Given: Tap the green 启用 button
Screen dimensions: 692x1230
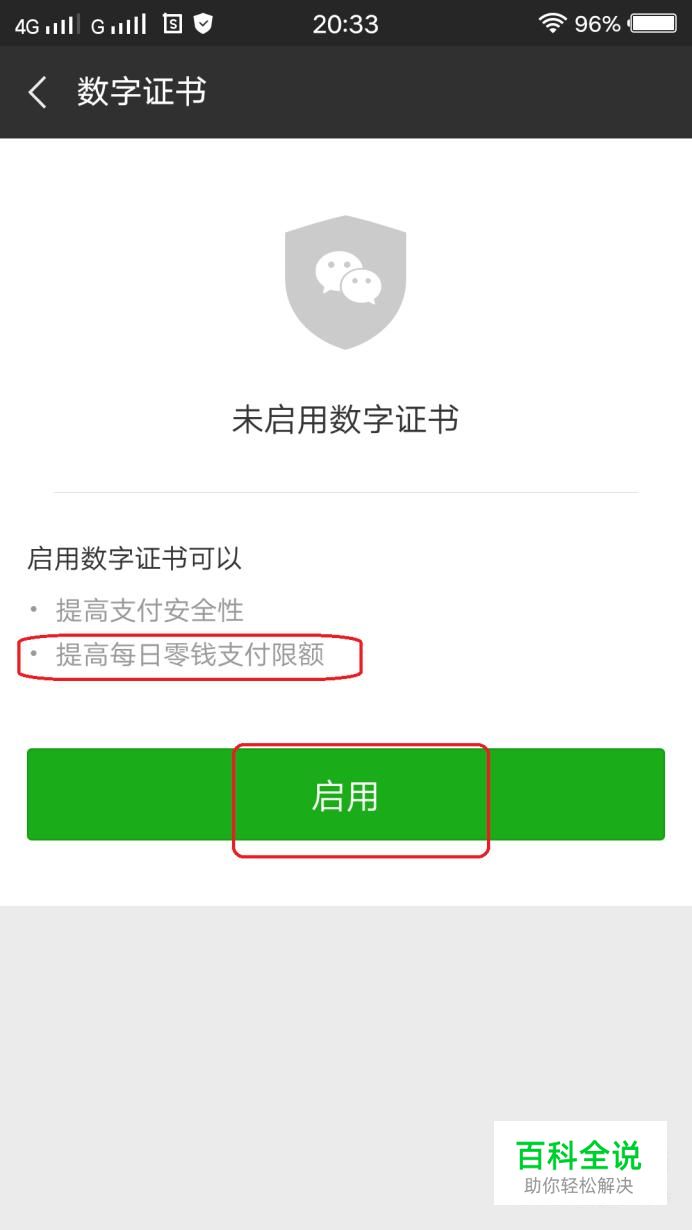Looking at the screenshot, I should click(345, 795).
